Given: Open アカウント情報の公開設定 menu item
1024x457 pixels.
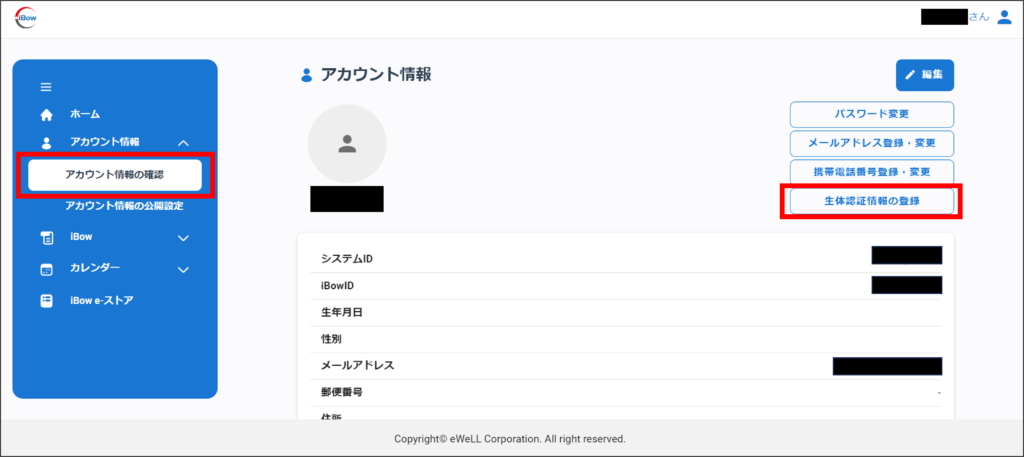Looking at the screenshot, I should pos(124,206).
